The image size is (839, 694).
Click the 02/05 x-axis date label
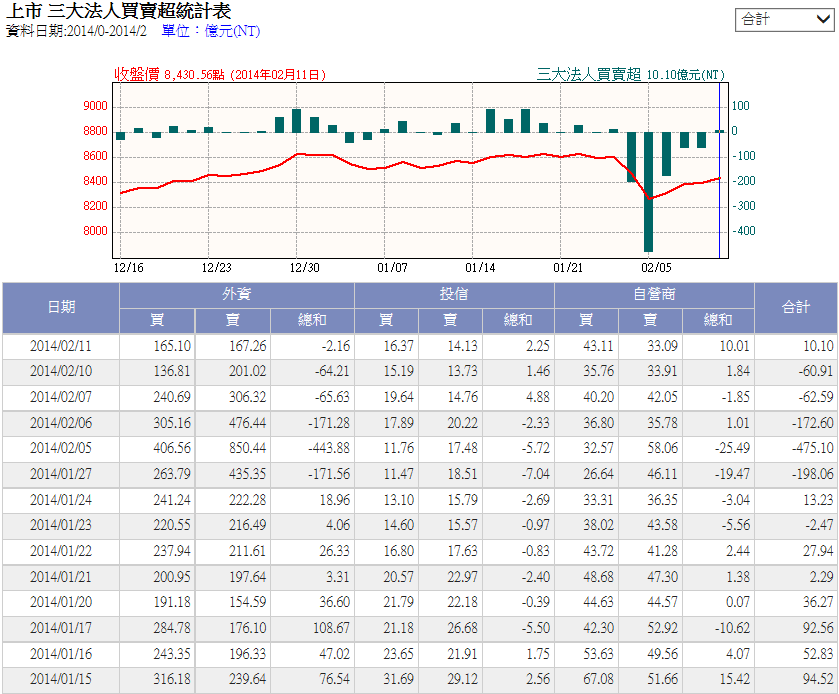[x=656, y=268]
